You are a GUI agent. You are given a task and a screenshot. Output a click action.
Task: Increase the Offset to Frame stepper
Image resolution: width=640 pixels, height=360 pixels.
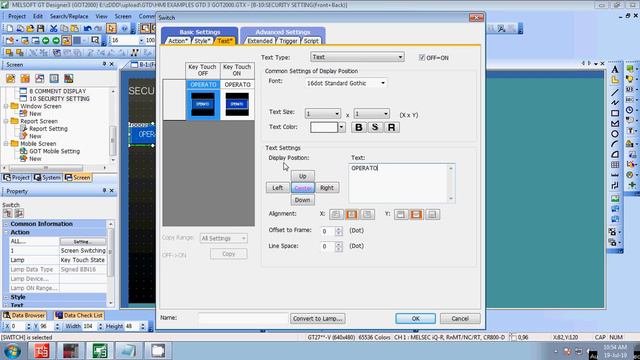[339, 229]
